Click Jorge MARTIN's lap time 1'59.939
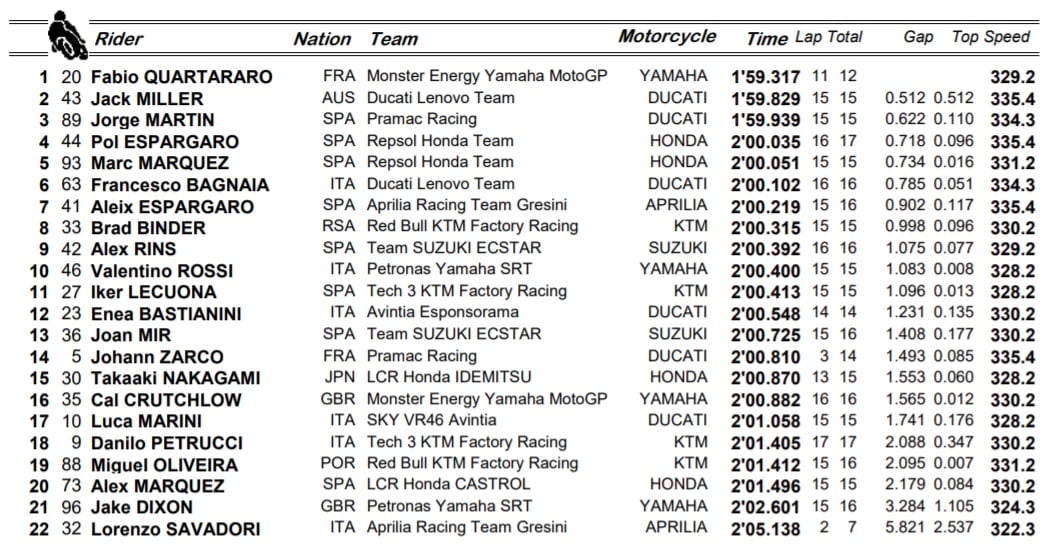This screenshot has width=1049, height=553. click(x=765, y=119)
